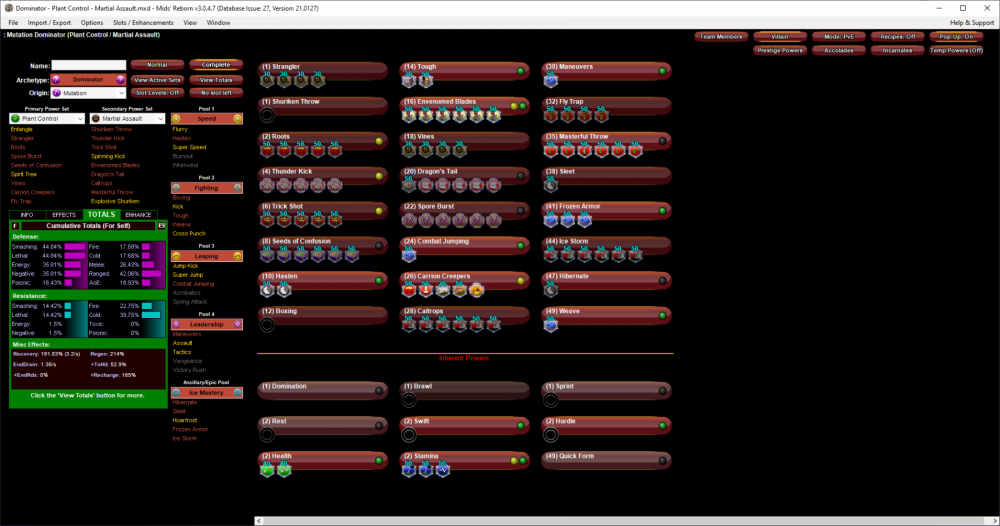This screenshot has width=1000, height=526.
Task: Open the Primary Power Set dropdown for Plant Control
Action: (x=46, y=118)
